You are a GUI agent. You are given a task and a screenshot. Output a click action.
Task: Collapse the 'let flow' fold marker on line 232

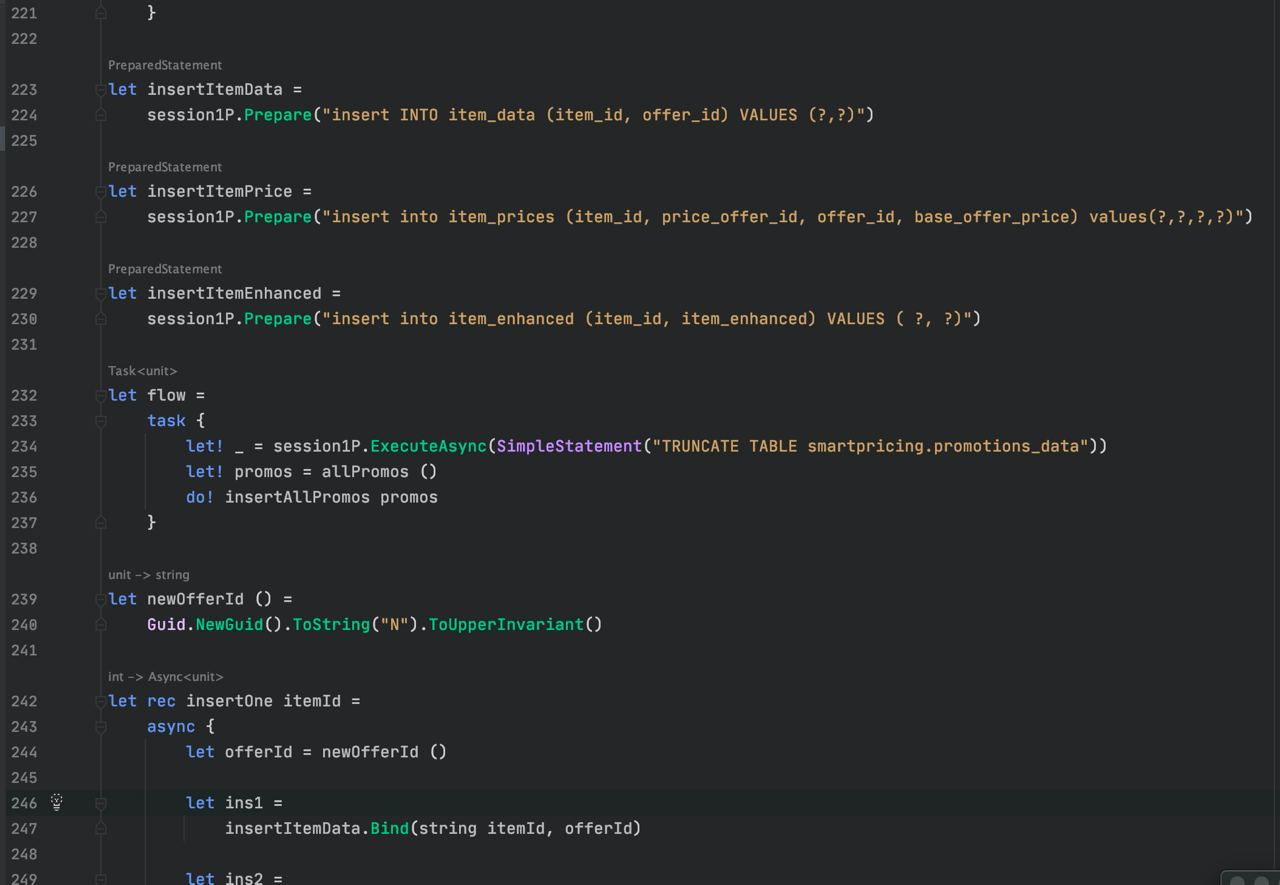(101, 396)
